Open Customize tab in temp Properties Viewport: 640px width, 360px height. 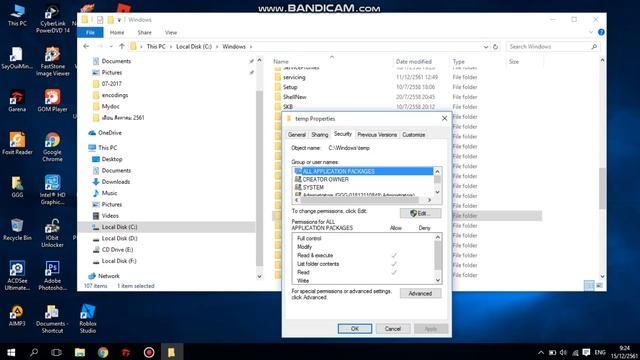pyautogui.click(x=413, y=135)
